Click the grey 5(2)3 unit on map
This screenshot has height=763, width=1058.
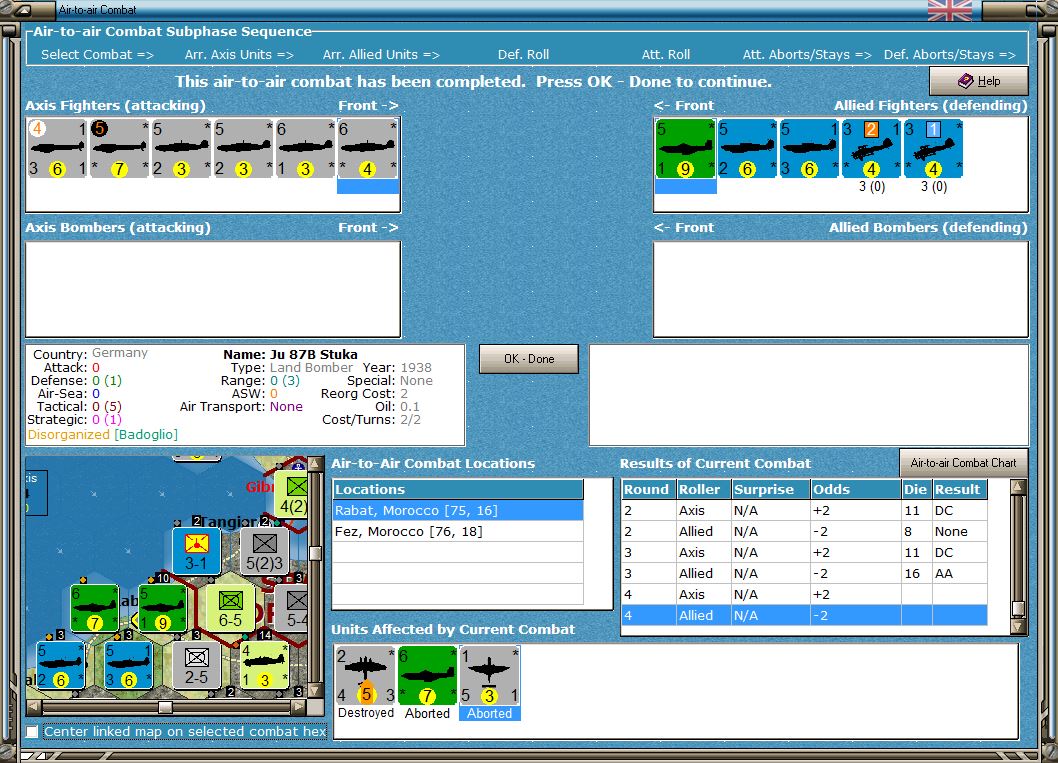point(264,551)
